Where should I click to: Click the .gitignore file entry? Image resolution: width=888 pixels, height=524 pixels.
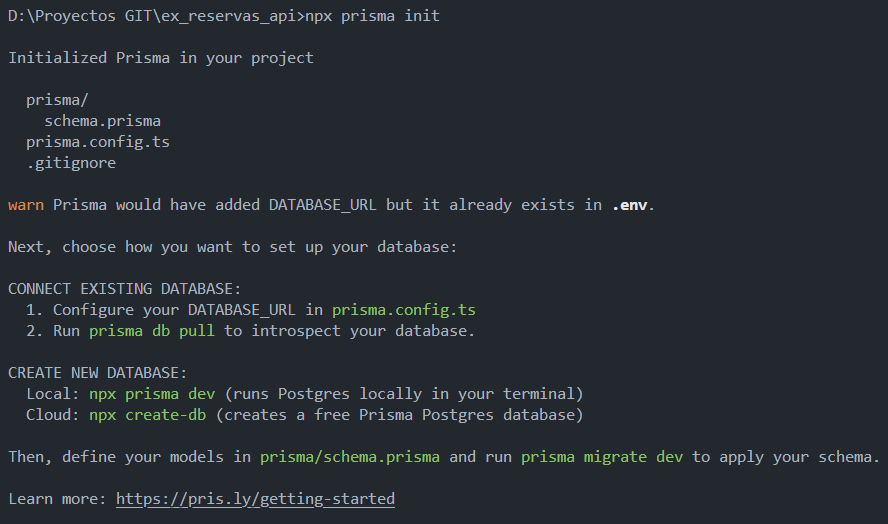click(x=70, y=163)
